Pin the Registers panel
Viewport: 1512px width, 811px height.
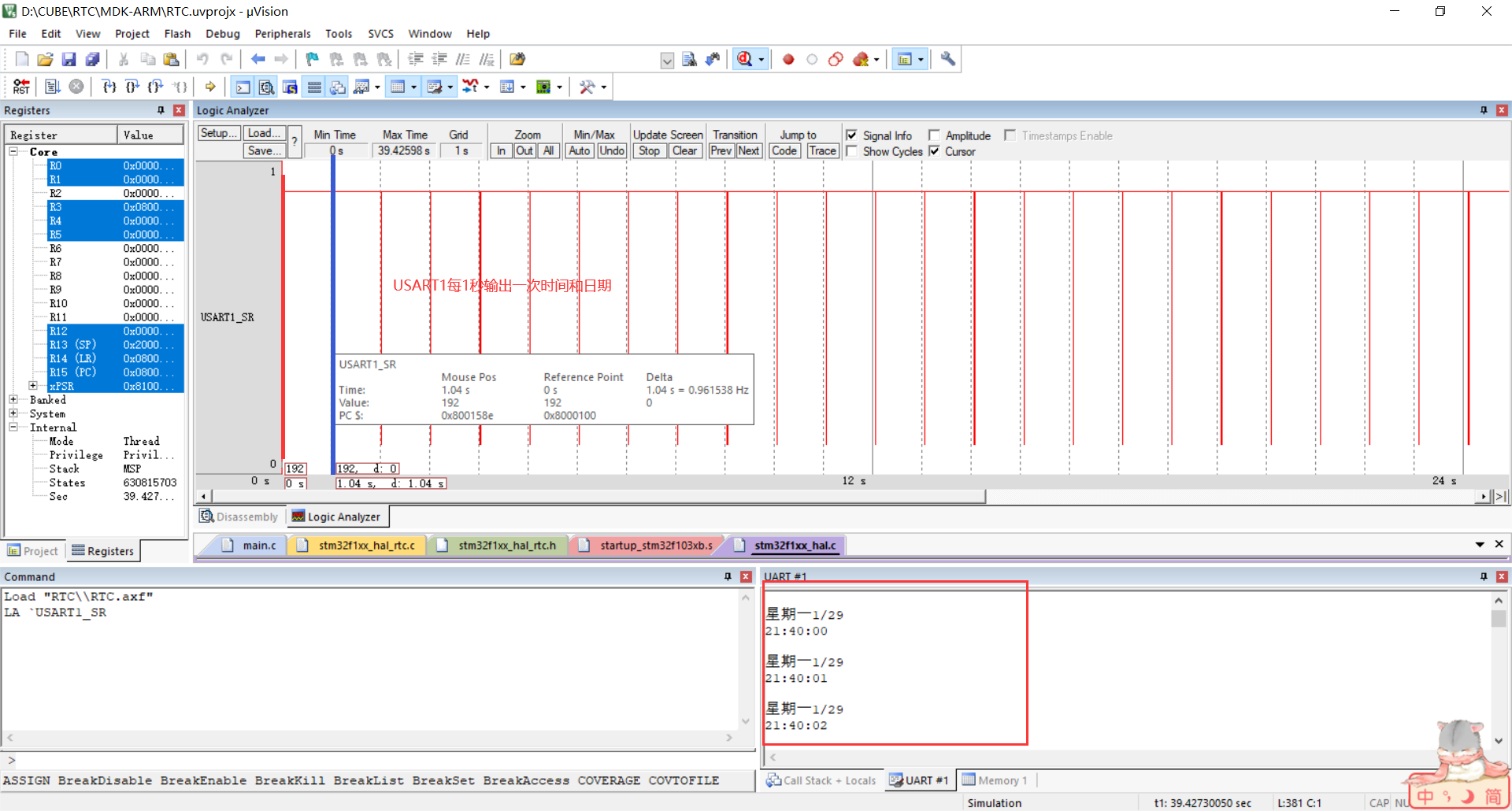(x=161, y=110)
